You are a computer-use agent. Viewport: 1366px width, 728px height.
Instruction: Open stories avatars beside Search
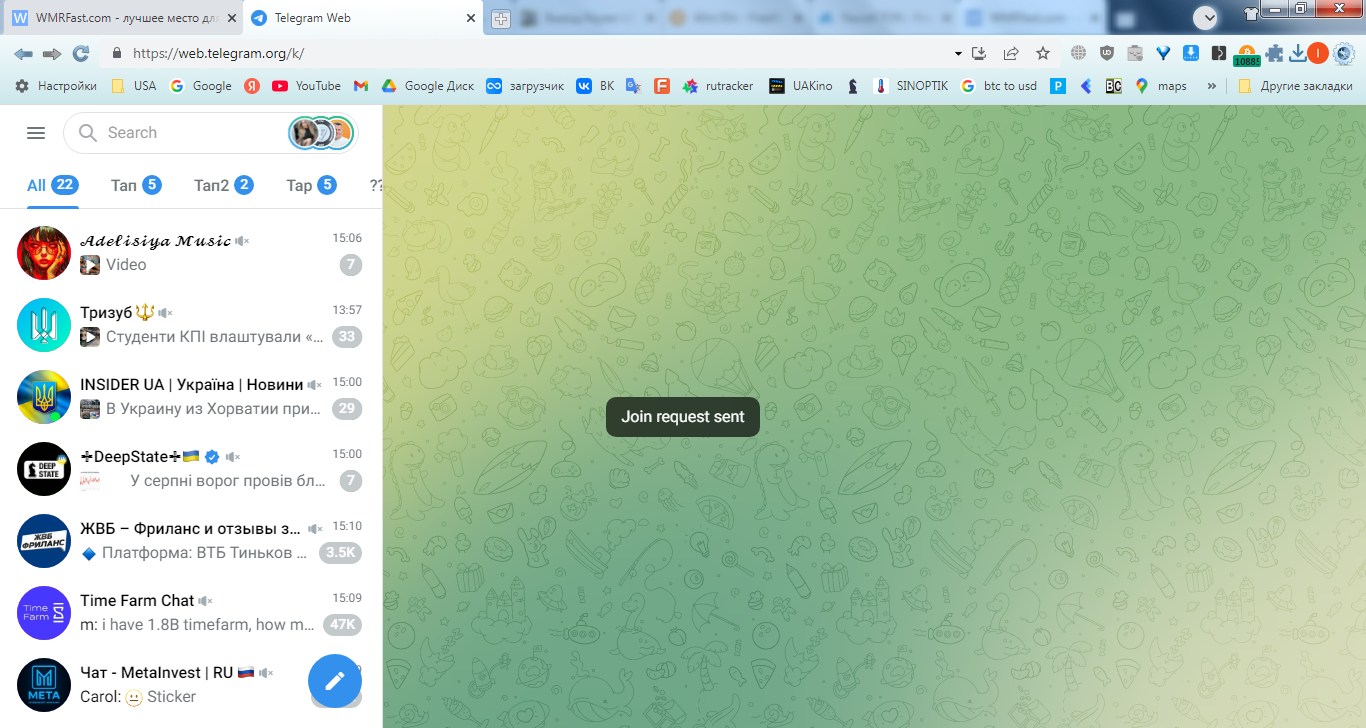(x=322, y=133)
